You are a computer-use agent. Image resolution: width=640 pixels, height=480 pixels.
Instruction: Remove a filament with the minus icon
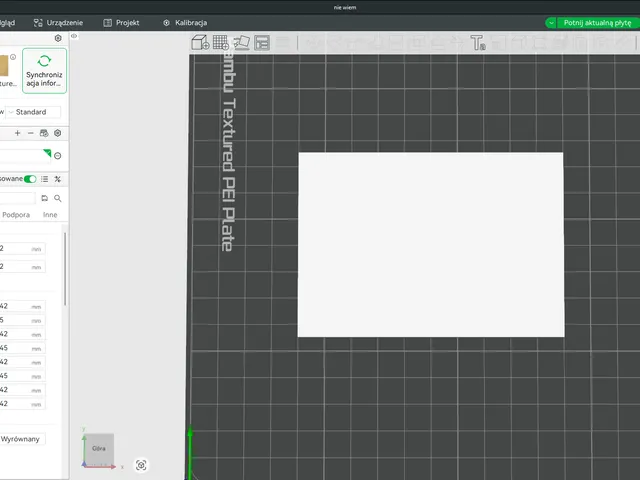point(31,133)
